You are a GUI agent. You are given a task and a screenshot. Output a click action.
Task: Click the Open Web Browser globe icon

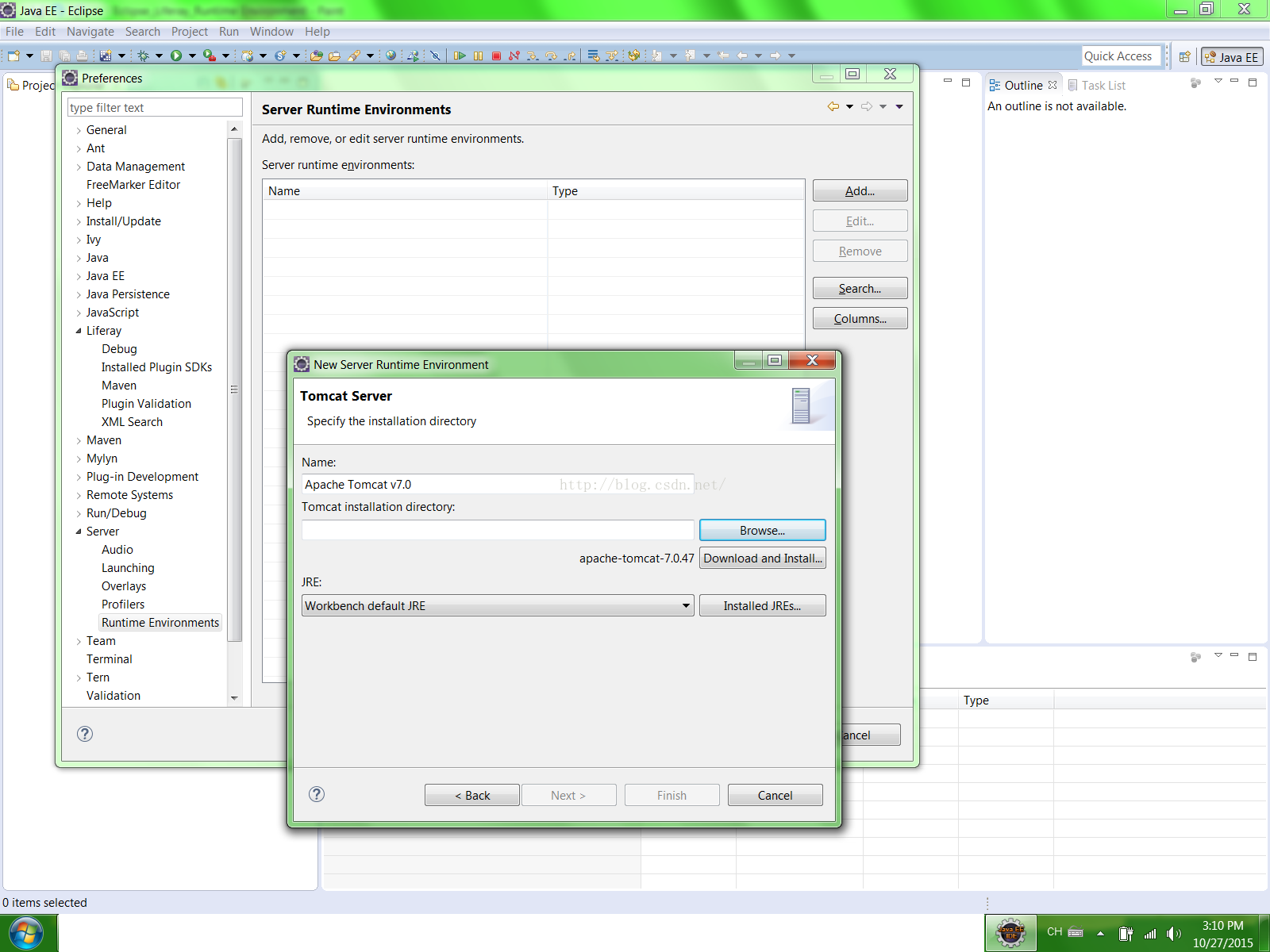click(391, 56)
